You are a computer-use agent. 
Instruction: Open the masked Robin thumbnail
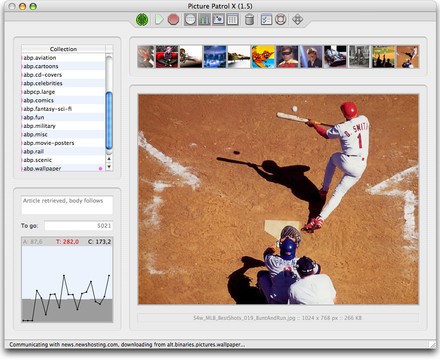(287, 57)
